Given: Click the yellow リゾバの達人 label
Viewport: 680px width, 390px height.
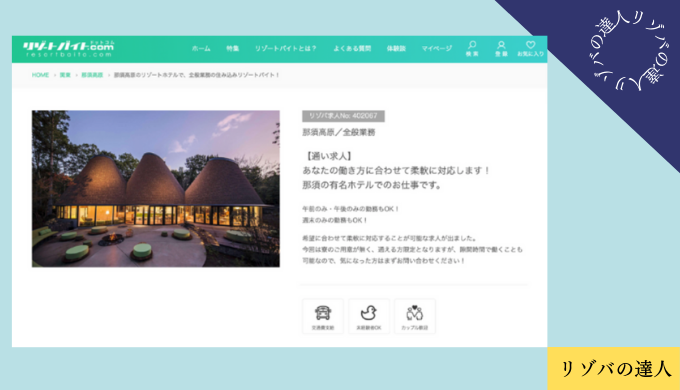Looking at the screenshot, I should point(614,368).
